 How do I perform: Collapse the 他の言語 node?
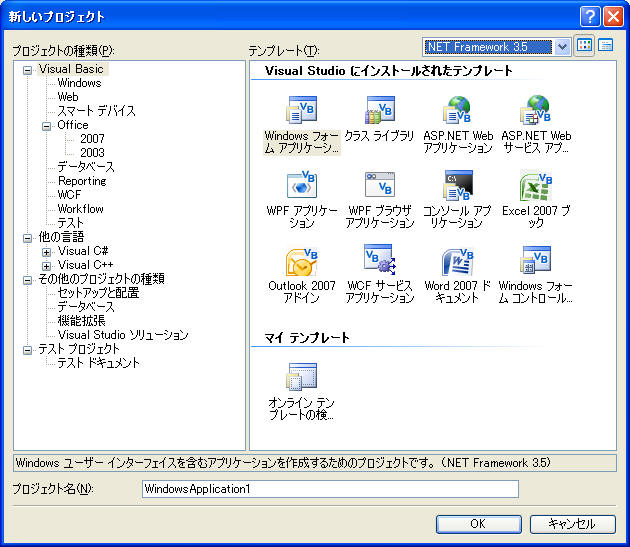[x=27, y=238]
